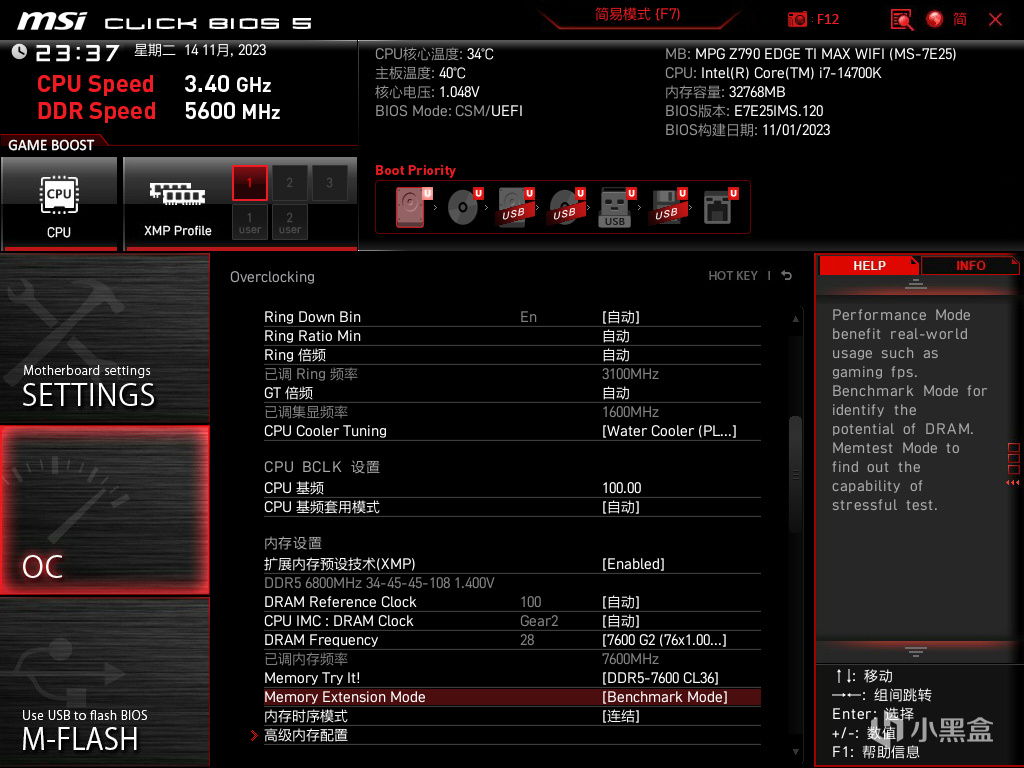Click the clock showing 23:37
The image size is (1024, 768).
click(x=77, y=52)
